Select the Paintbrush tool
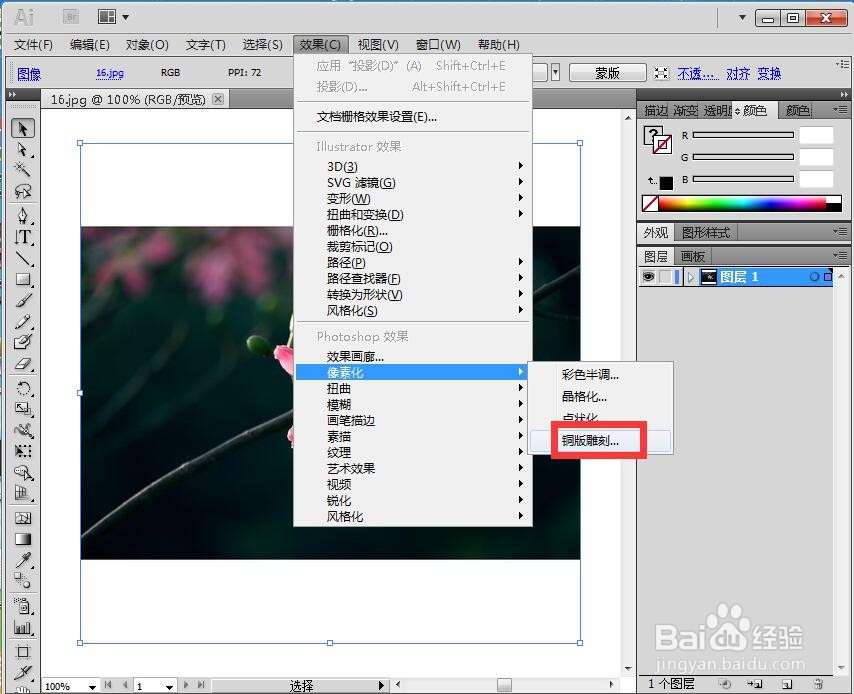Screen dimensions: 854x694 [x=22, y=299]
